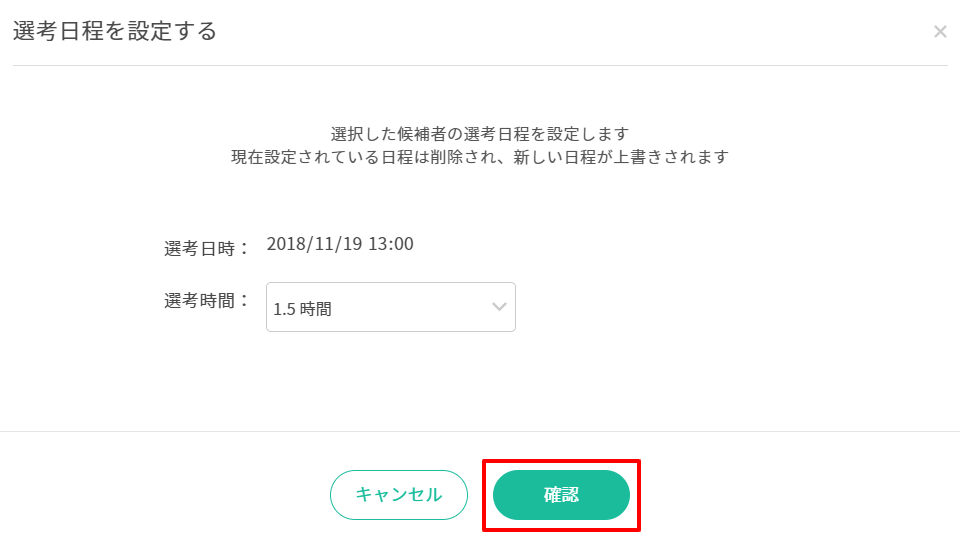Click the 確認 confirm button
The image size is (960, 551).
[x=561, y=495]
